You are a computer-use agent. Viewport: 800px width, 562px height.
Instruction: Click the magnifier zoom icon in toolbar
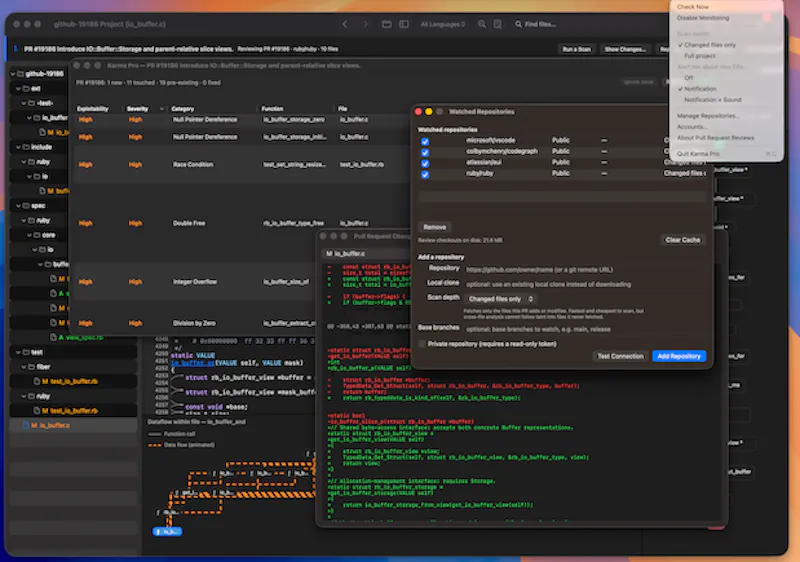click(x=482, y=24)
